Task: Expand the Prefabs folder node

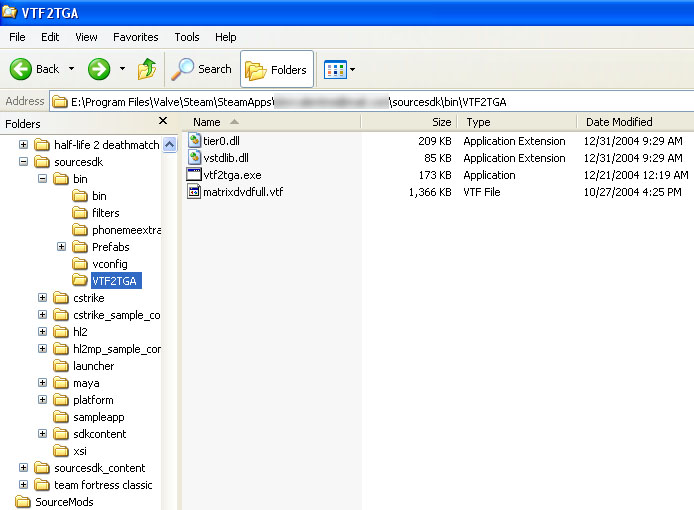Action: click(x=61, y=247)
